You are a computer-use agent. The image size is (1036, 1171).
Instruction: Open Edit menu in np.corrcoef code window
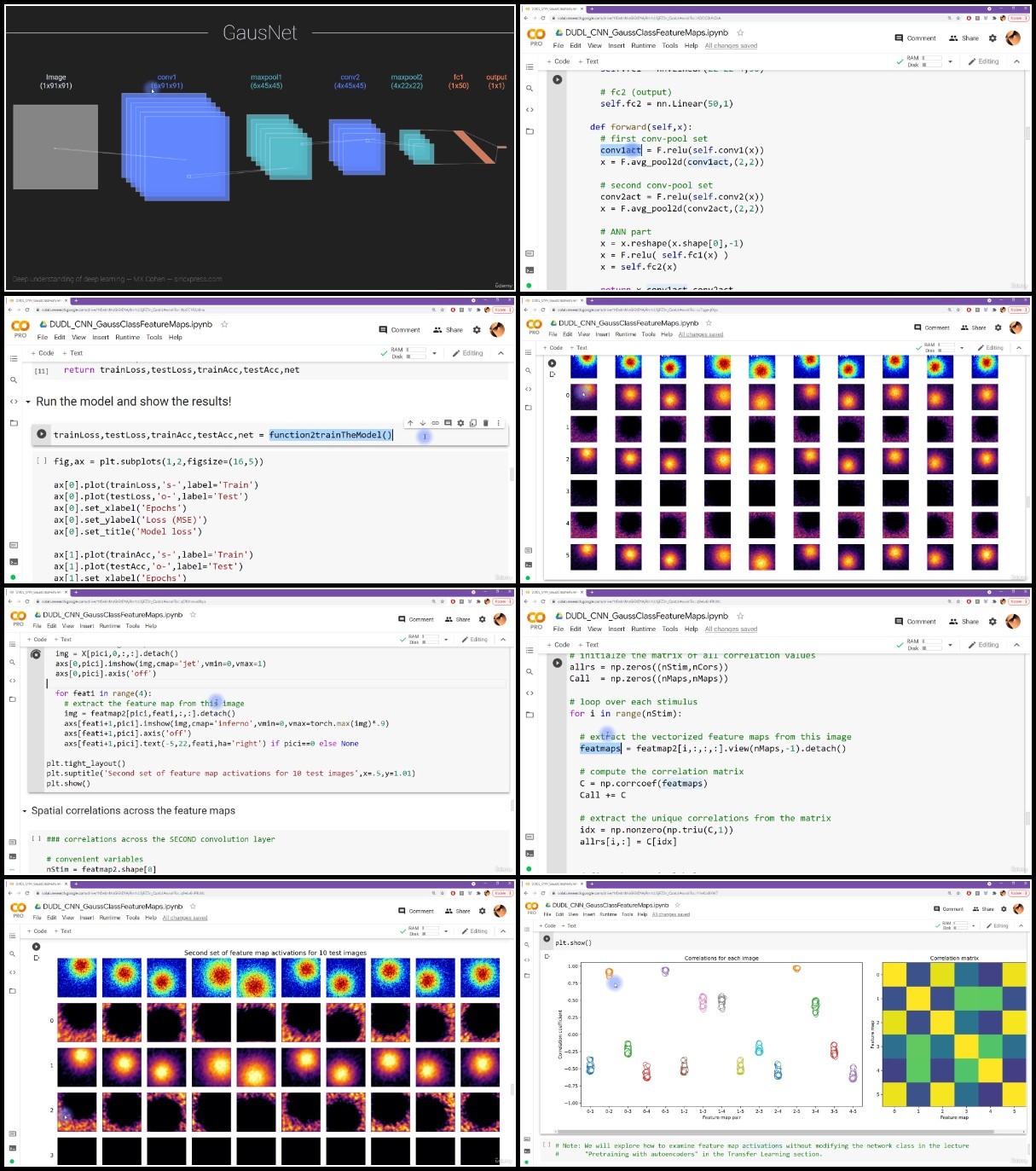click(x=576, y=629)
